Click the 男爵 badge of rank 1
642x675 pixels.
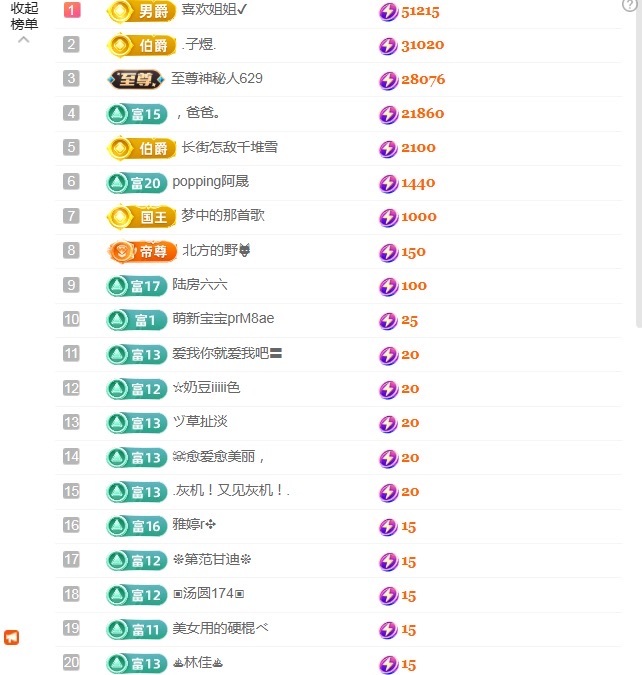141,11
